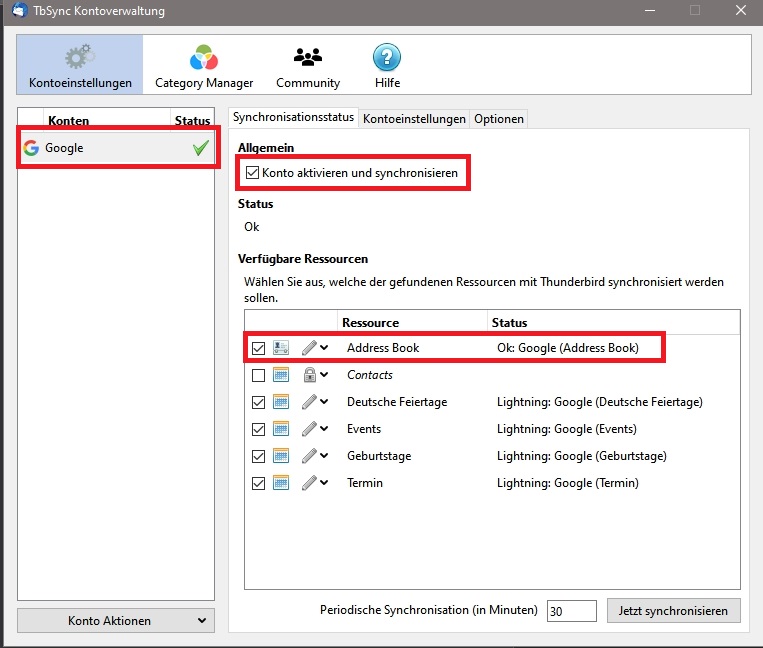The image size is (763, 648).
Task: Uncheck the Events resource checkbox
Action: point(258,430)
